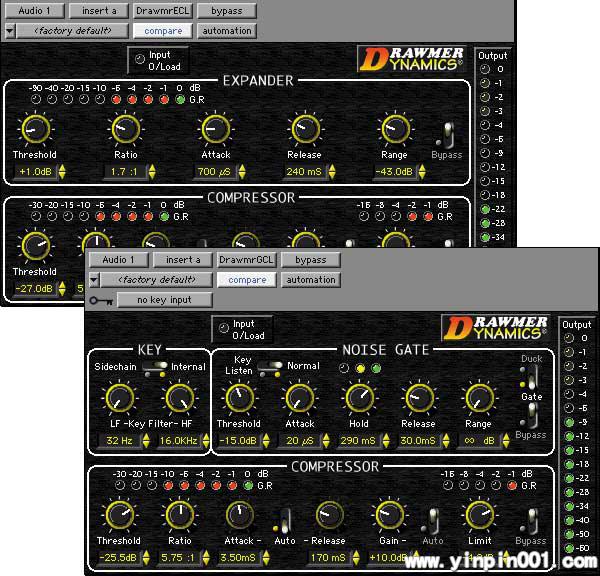Image resolution: width=600 pixels, height=576 pixels.
Task: Click the Expander Release knob
Action: (304, 128)
